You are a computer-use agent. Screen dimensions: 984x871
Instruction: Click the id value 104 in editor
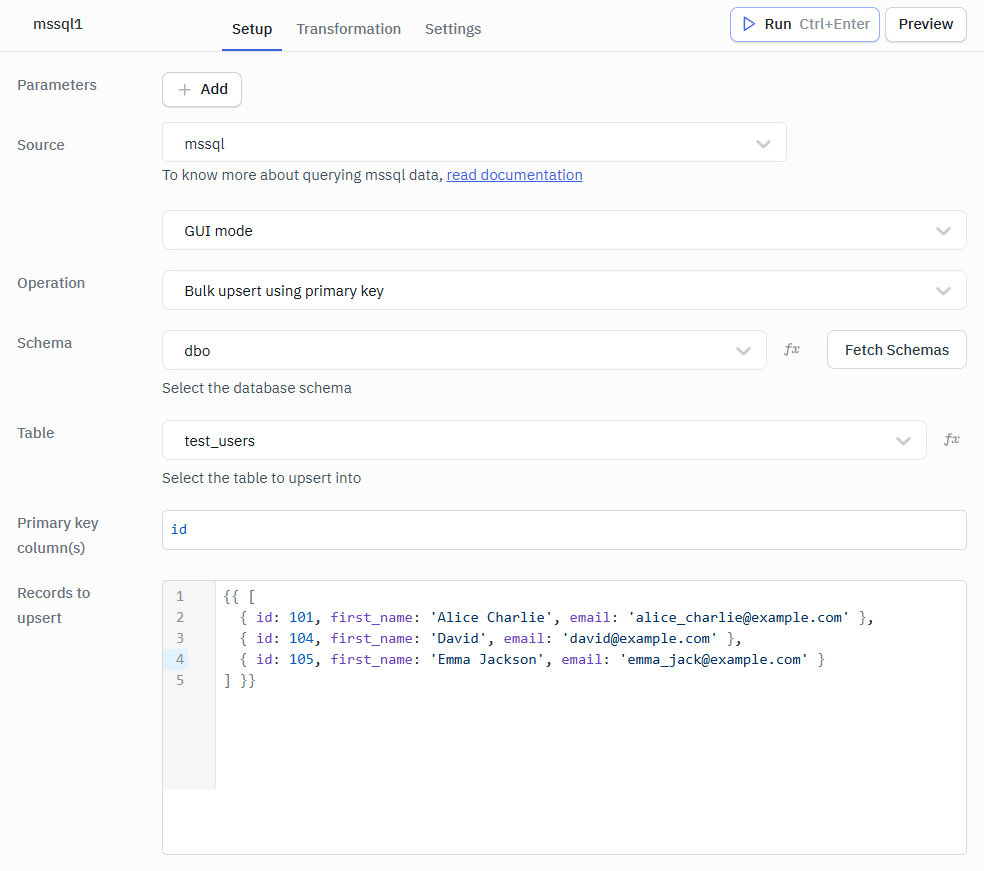tap(301, 638)
